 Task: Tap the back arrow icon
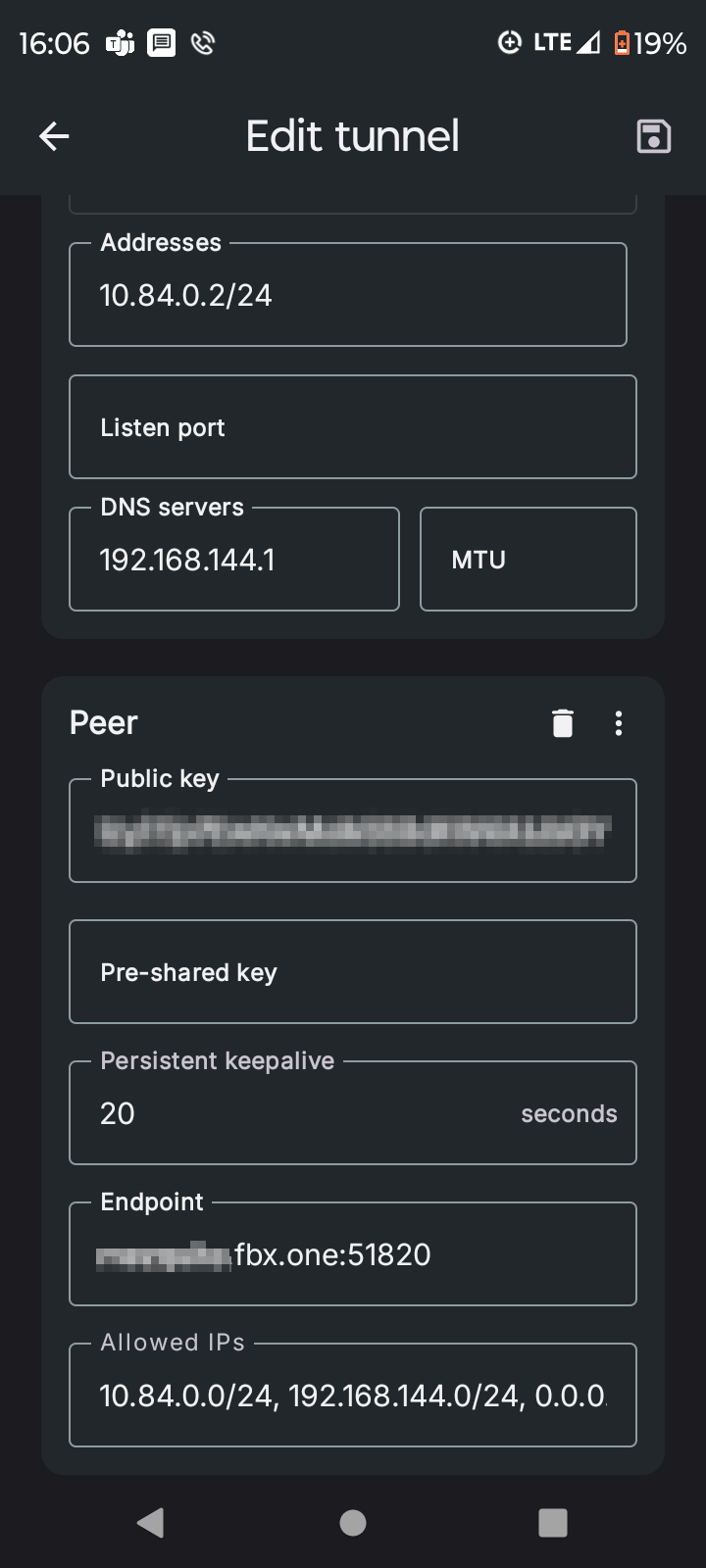point(54,136)
